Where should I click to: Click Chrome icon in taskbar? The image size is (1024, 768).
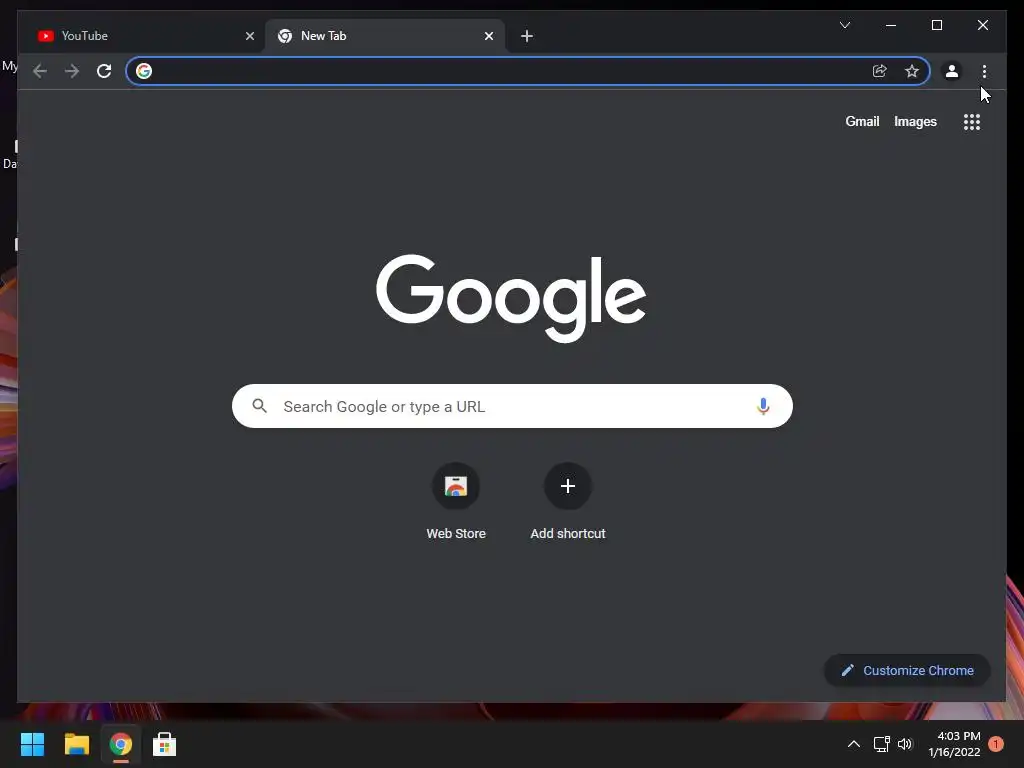point(120,744)
